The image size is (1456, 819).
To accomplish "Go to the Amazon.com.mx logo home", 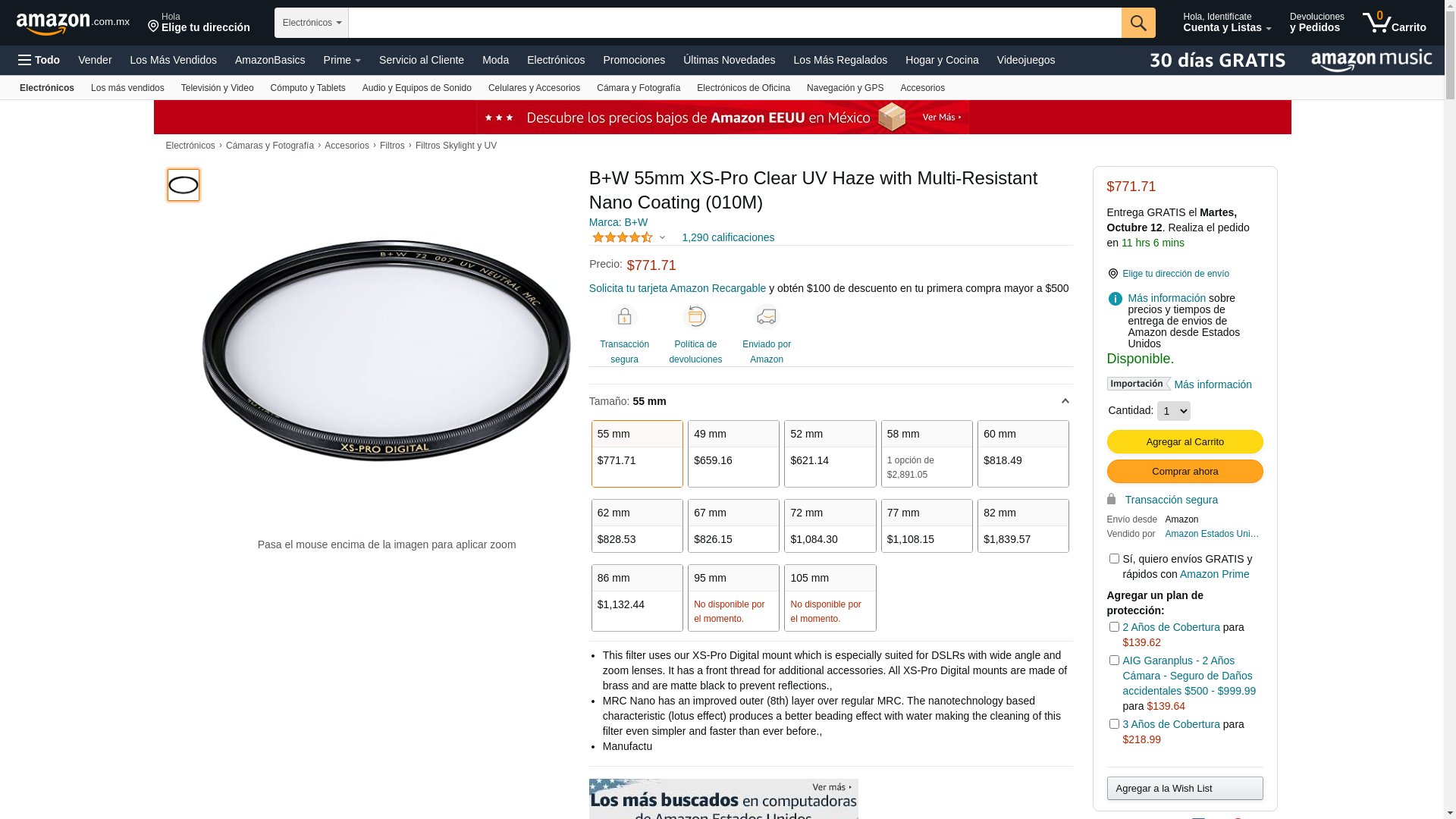I will pyautogui.click(x=73, y=23).
